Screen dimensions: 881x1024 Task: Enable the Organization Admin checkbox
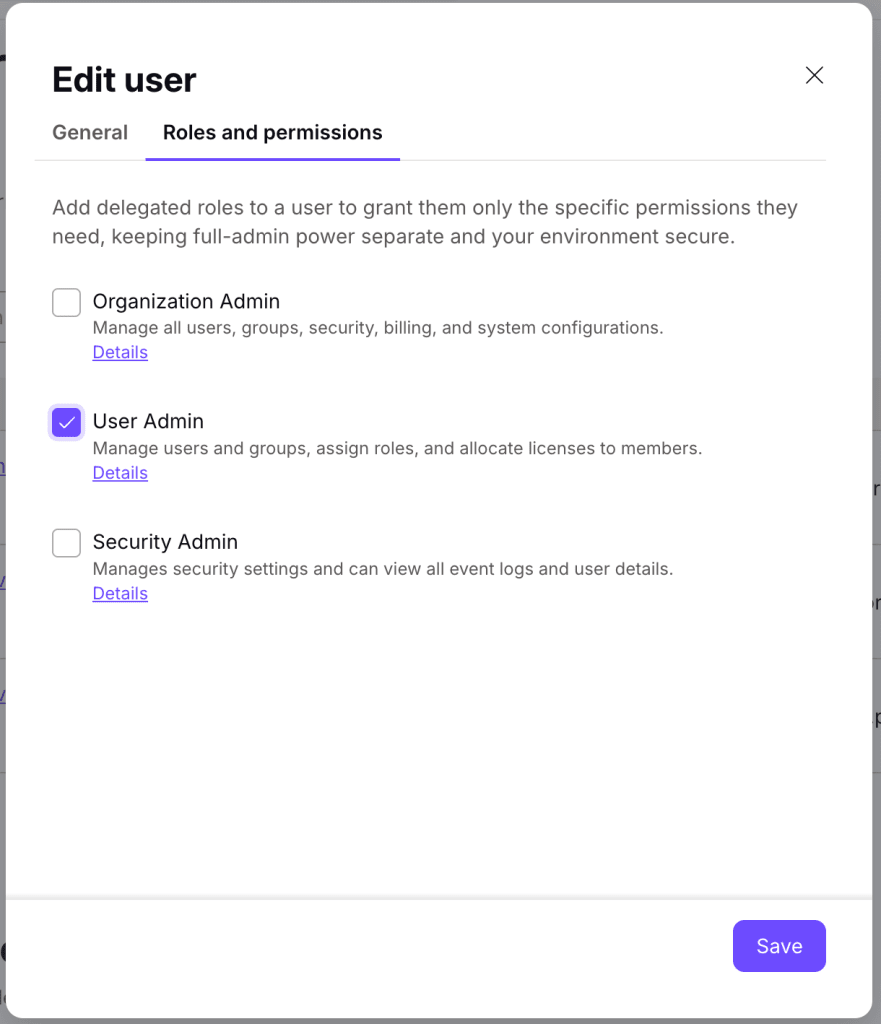pyautogui.click(x=67, y=302)
